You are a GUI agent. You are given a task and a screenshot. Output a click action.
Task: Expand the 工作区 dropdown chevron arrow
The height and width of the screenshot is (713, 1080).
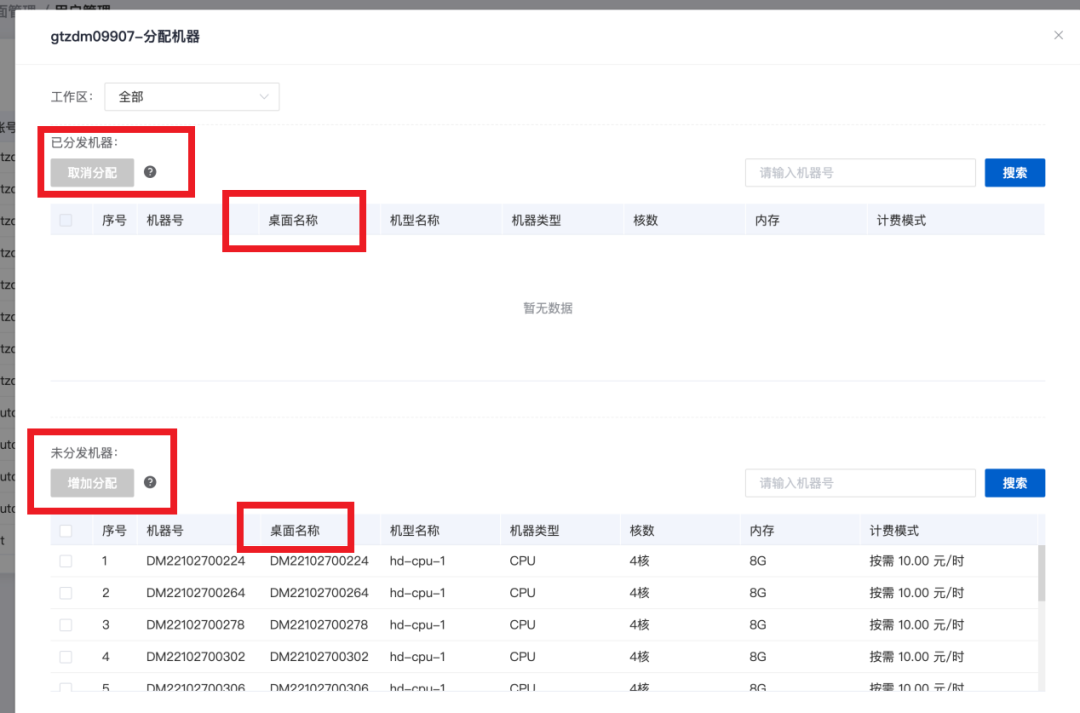[264, 97]
